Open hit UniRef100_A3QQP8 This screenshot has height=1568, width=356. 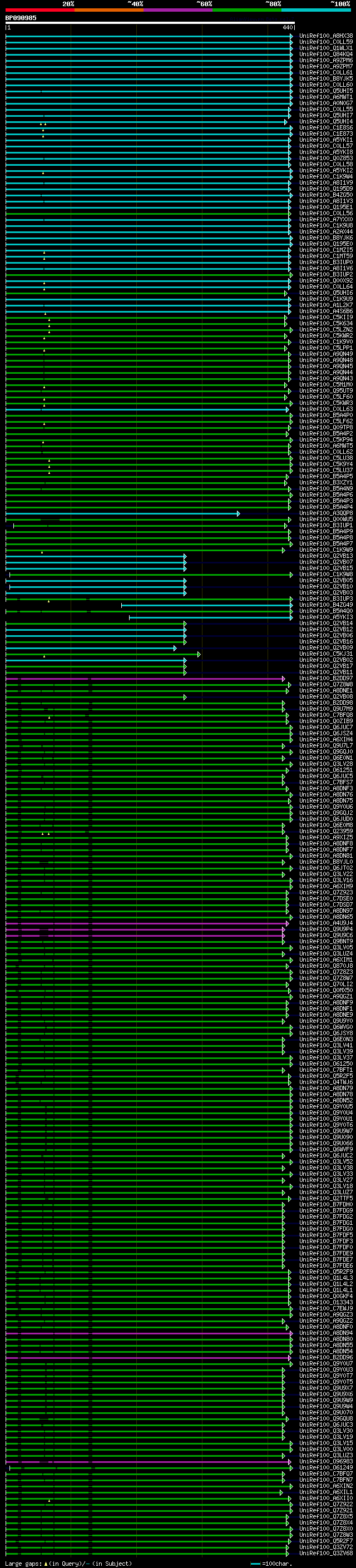click(326, 513)
